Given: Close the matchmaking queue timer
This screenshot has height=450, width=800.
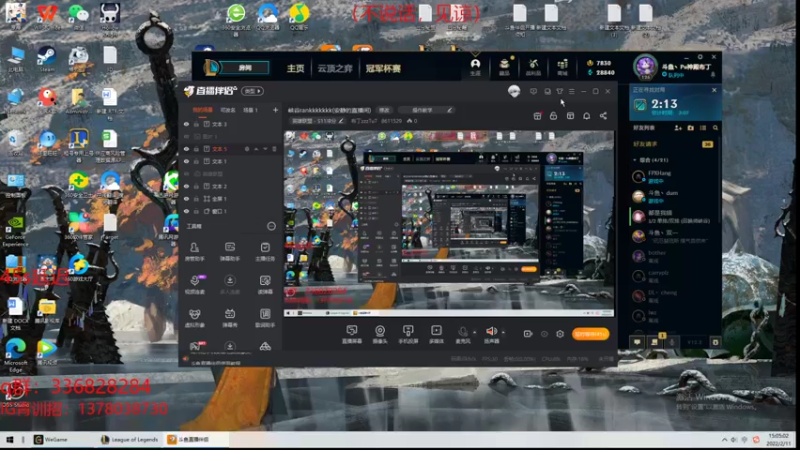Looking at the screenshot, I should click(714, 90).
